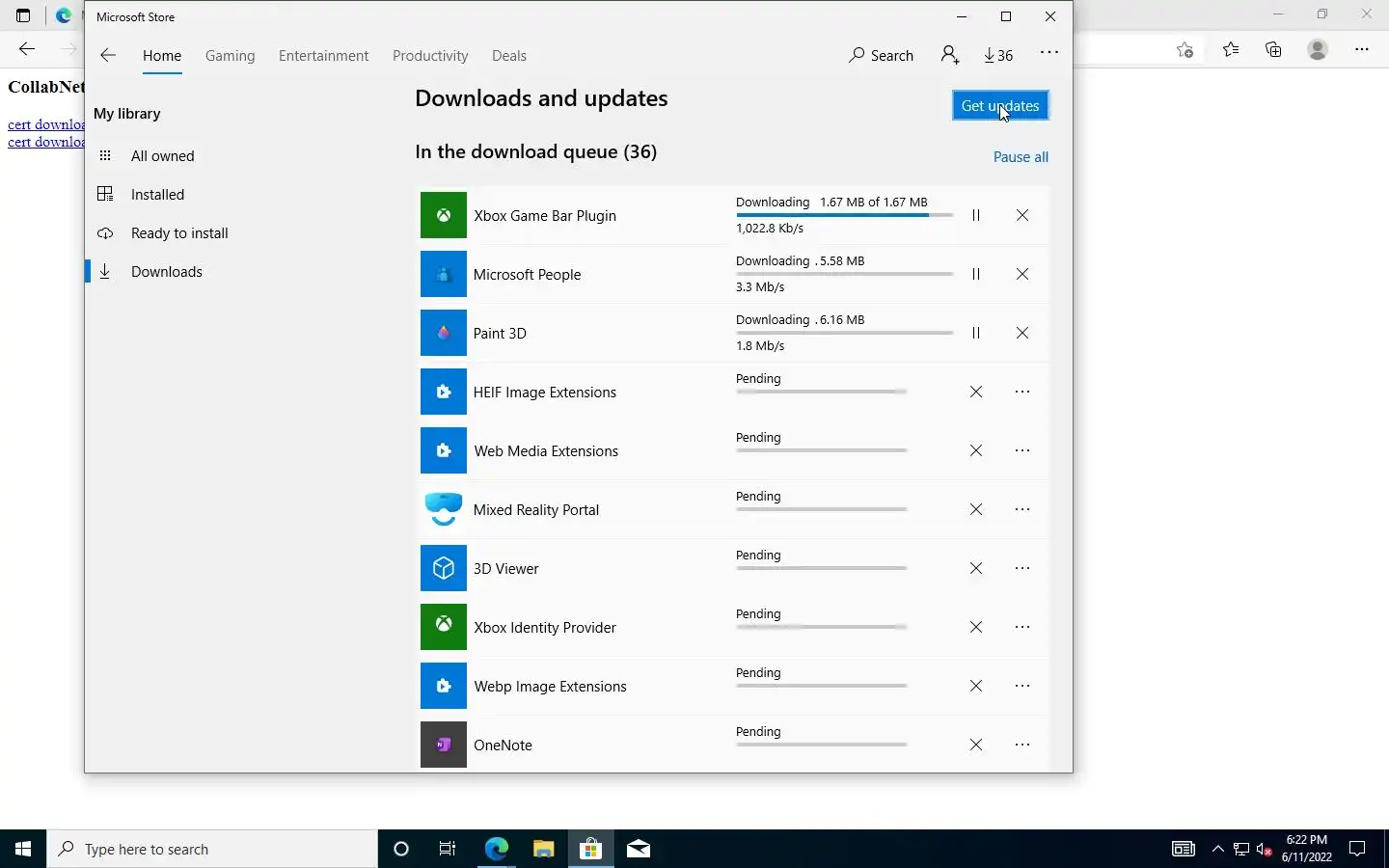Screen dimensions: 1389x868
Task: Open the Edge Settings and more menu
Action: coord(1362,49)
